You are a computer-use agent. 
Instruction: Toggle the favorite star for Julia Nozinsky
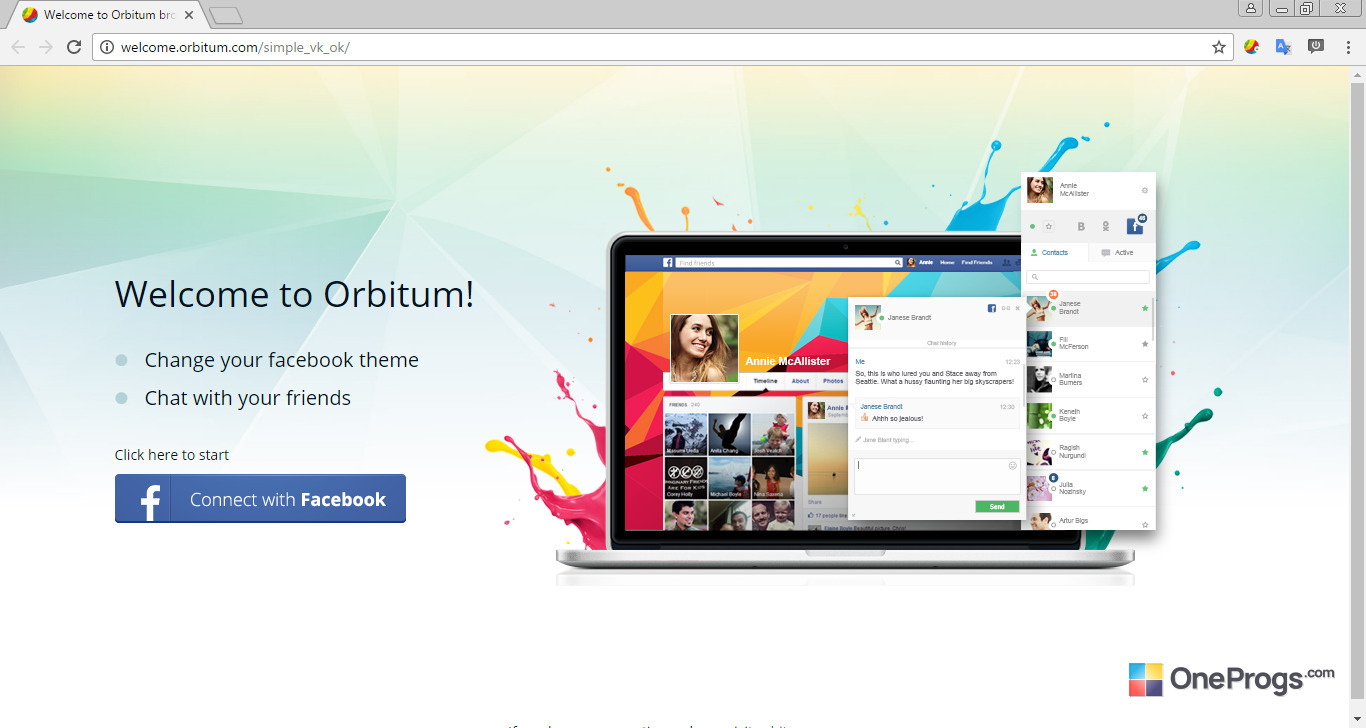[1145, 488]
